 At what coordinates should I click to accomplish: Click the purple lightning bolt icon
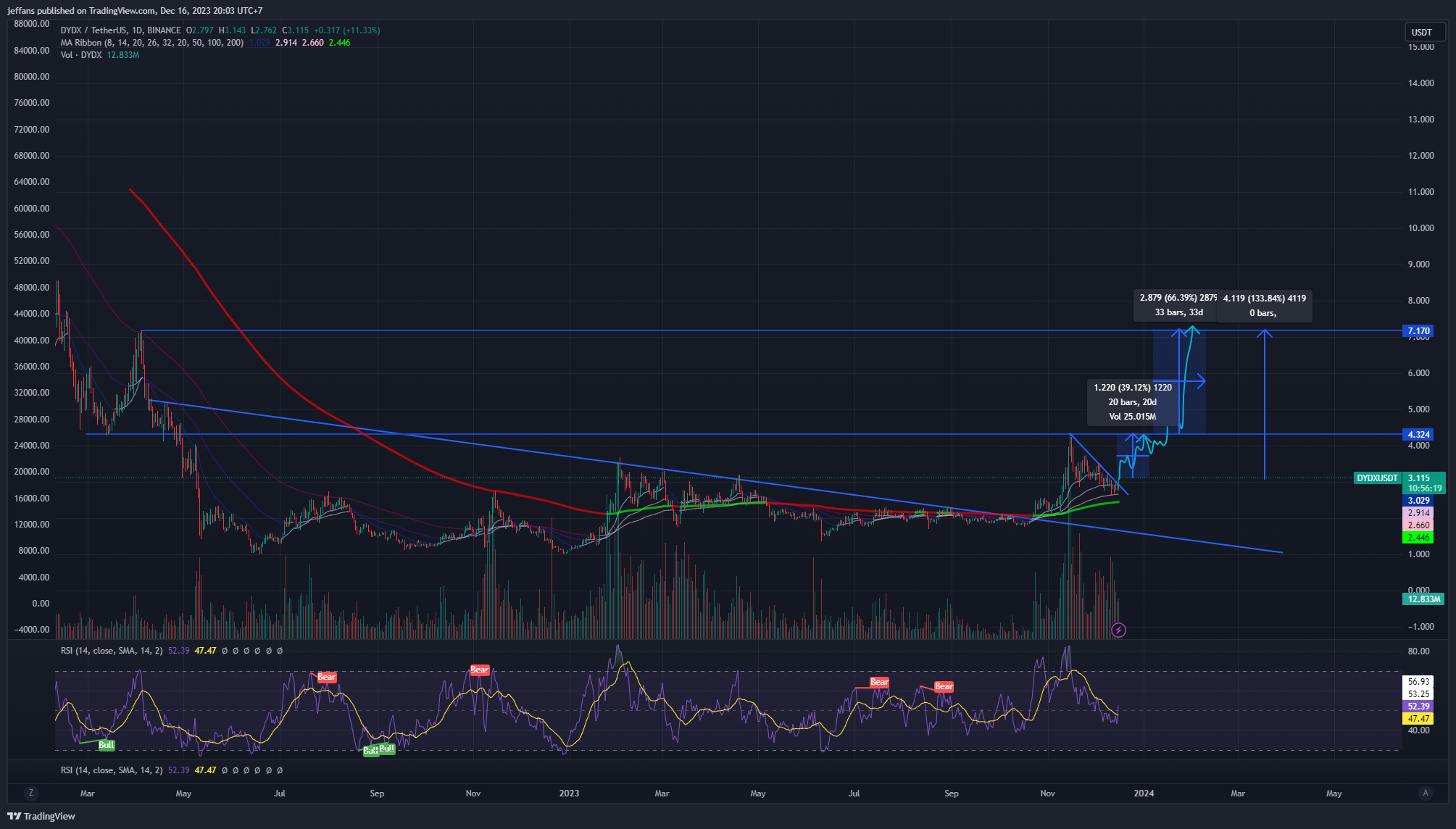pos(1118,630)
